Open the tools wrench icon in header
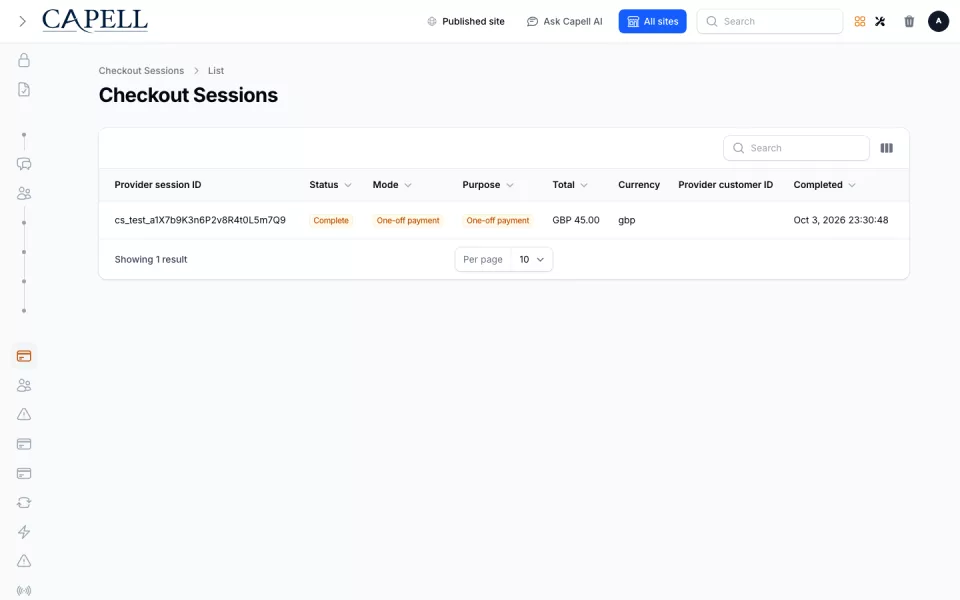The width and height of the screenshot is (960, 600). (x=880, y=21)
